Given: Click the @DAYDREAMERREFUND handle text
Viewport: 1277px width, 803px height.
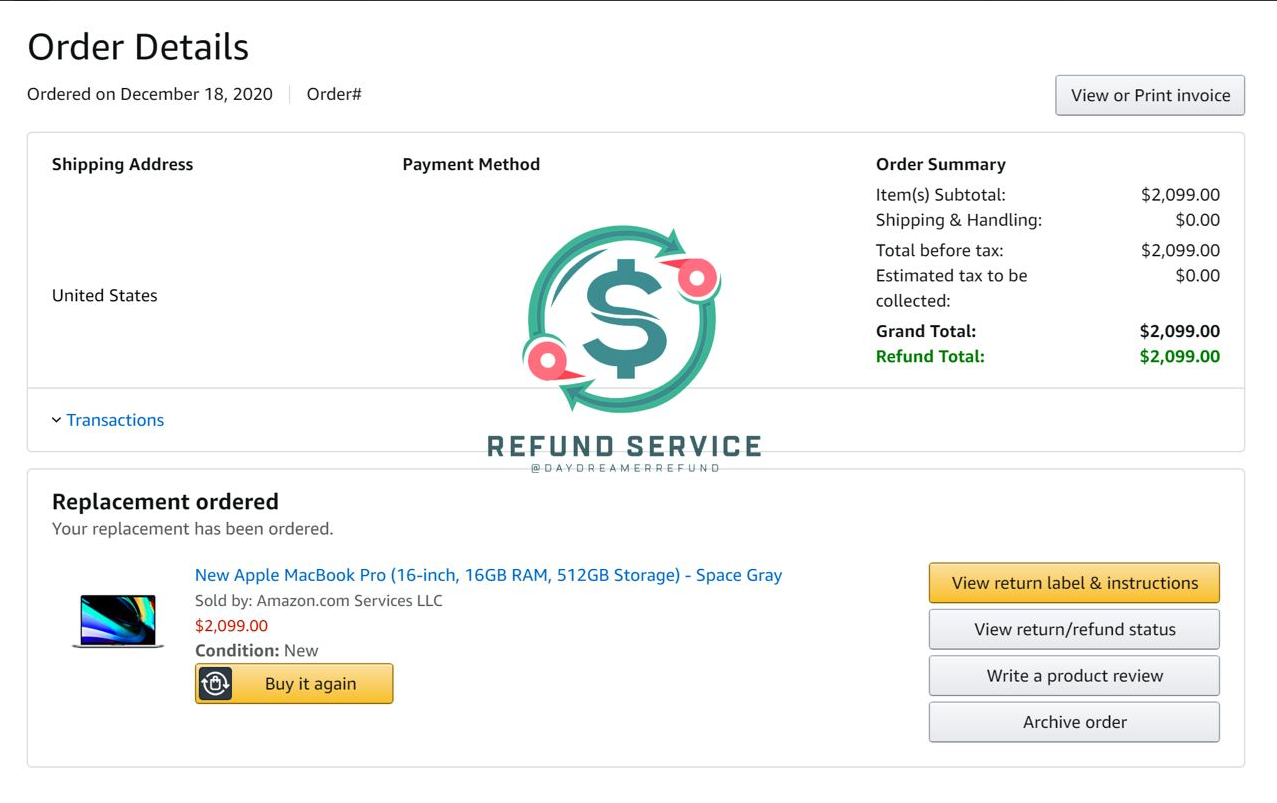Looking at the screenshot, I should point(625,468).
